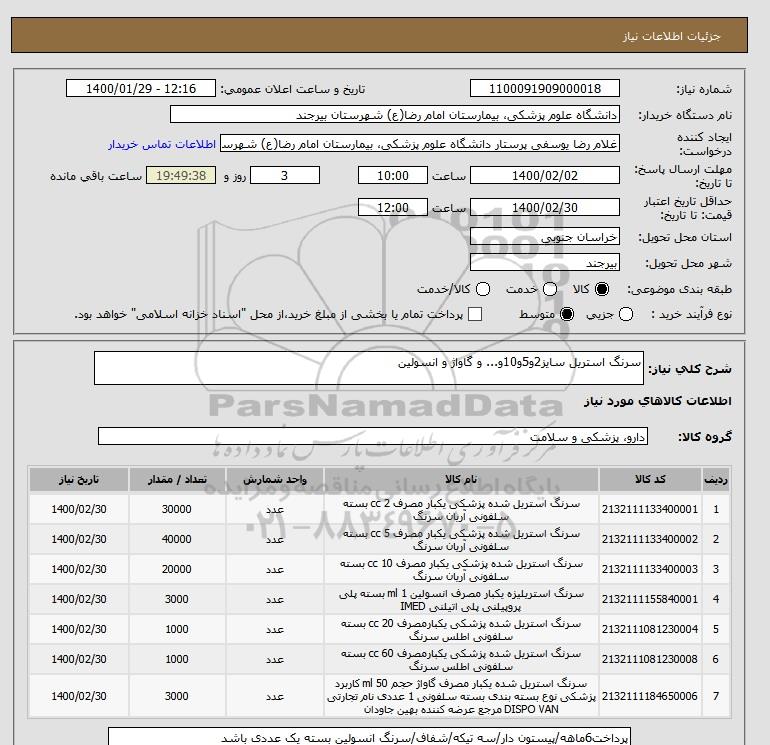Click product code 2132111133400002
The image size is (770, 745).
click(650, 539)
